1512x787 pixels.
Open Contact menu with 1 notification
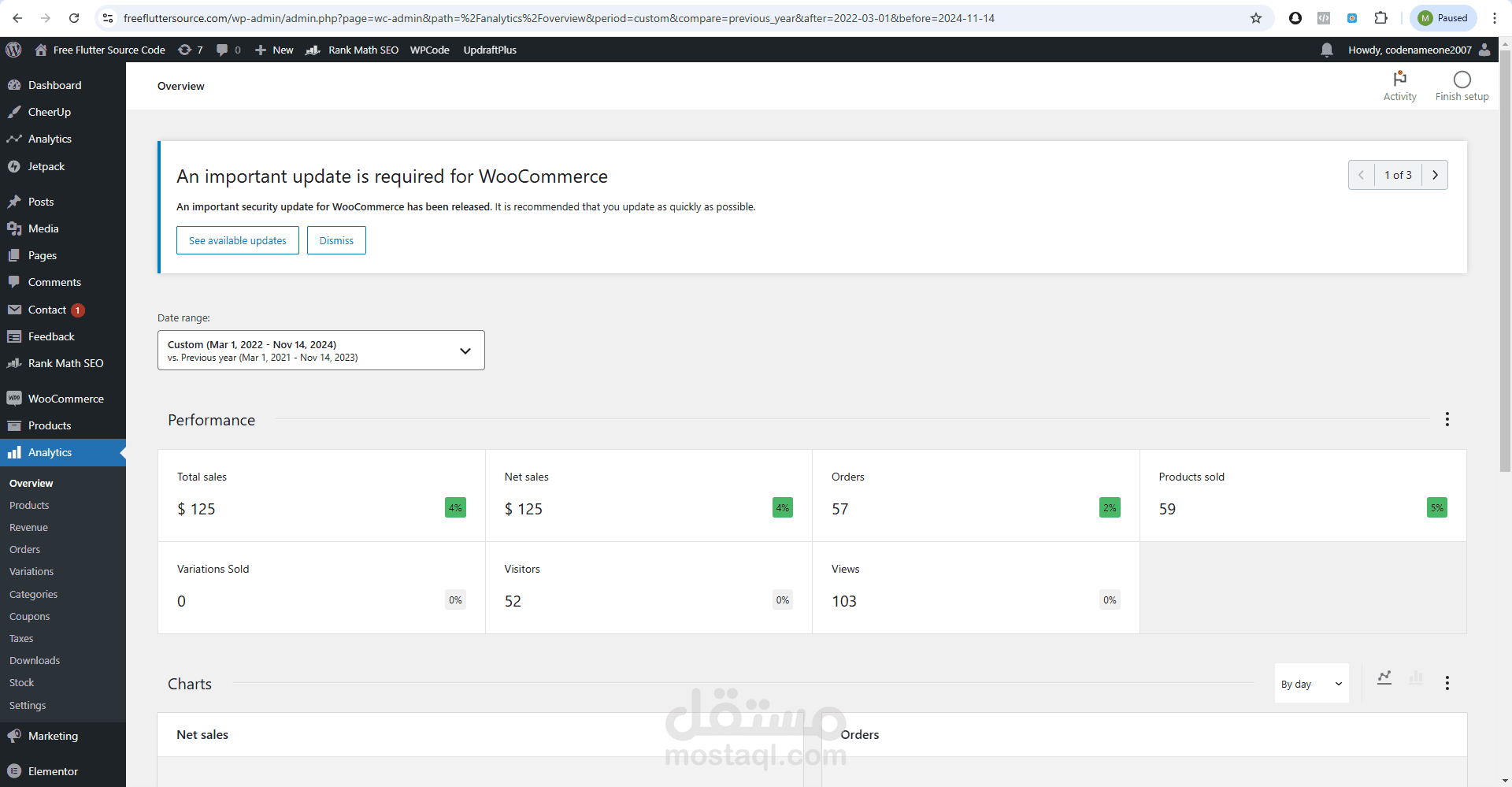click(63, 310)
